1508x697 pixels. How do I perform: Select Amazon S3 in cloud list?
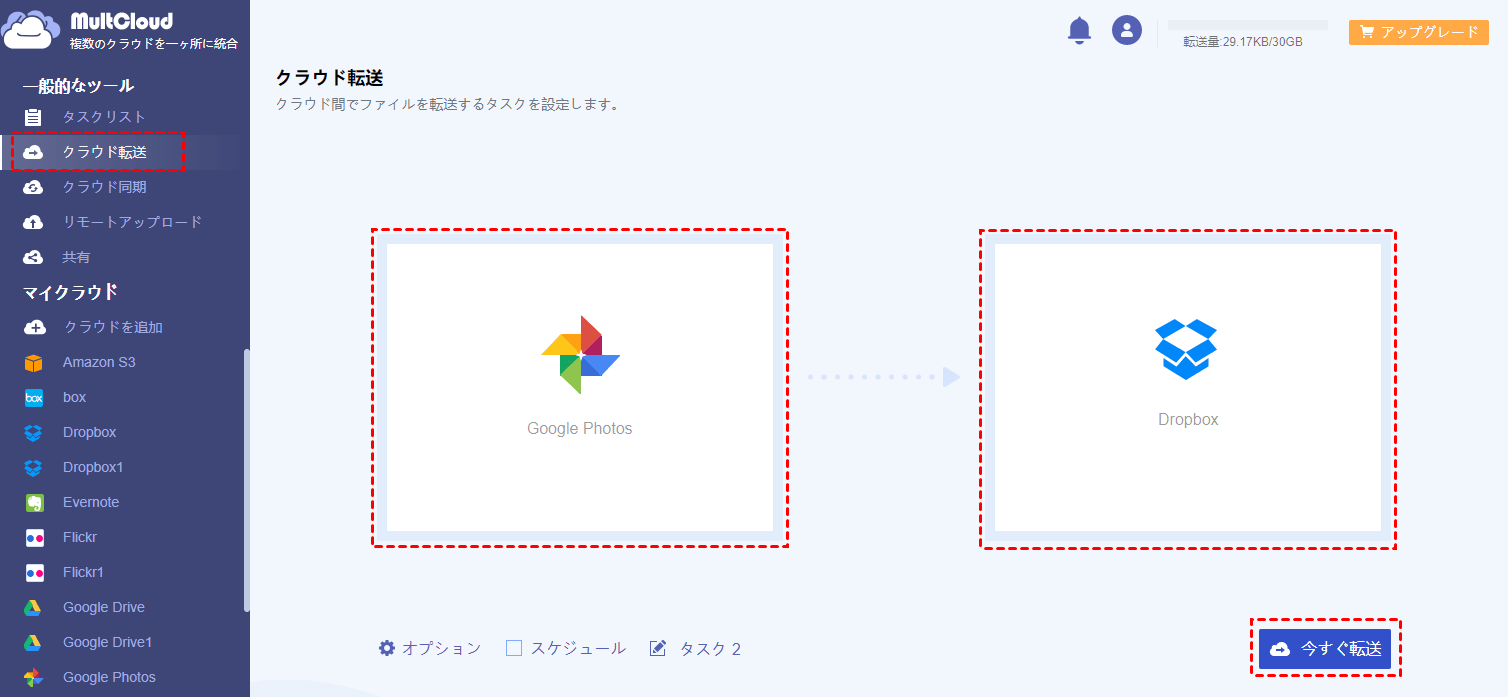(x=99, y=362)
